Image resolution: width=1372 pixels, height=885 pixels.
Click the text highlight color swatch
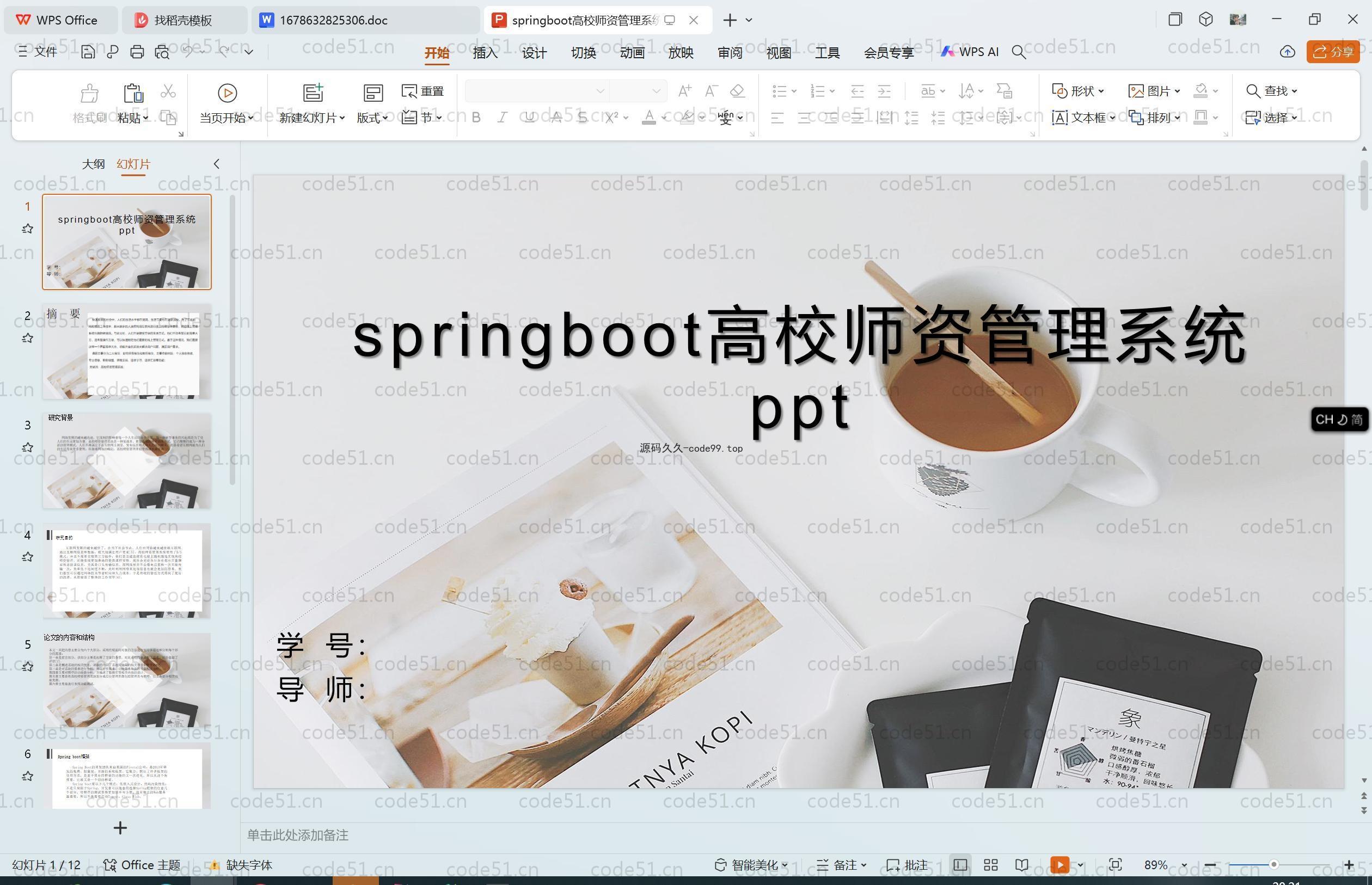(x=687, y=118)
